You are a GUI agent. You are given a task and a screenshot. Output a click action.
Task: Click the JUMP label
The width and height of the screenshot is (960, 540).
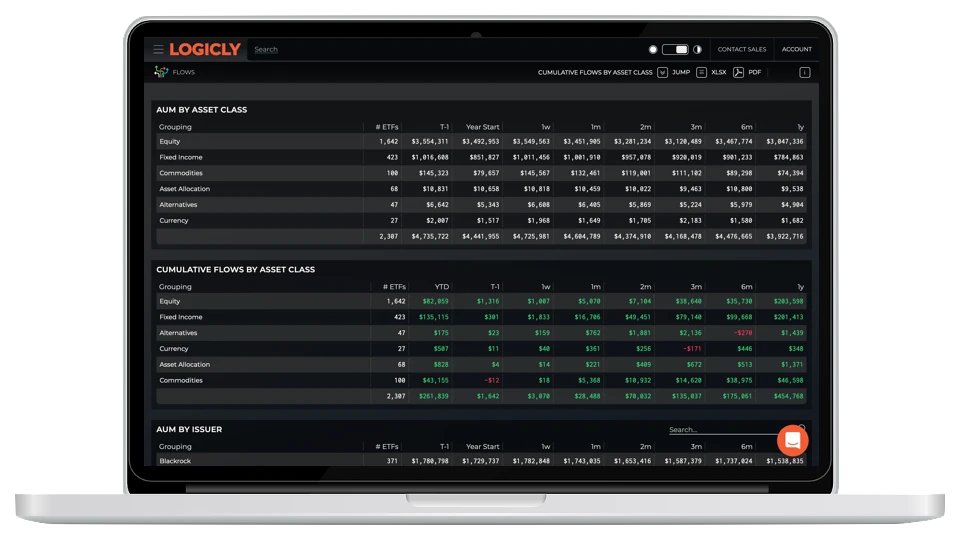click(x=681, y=72)
